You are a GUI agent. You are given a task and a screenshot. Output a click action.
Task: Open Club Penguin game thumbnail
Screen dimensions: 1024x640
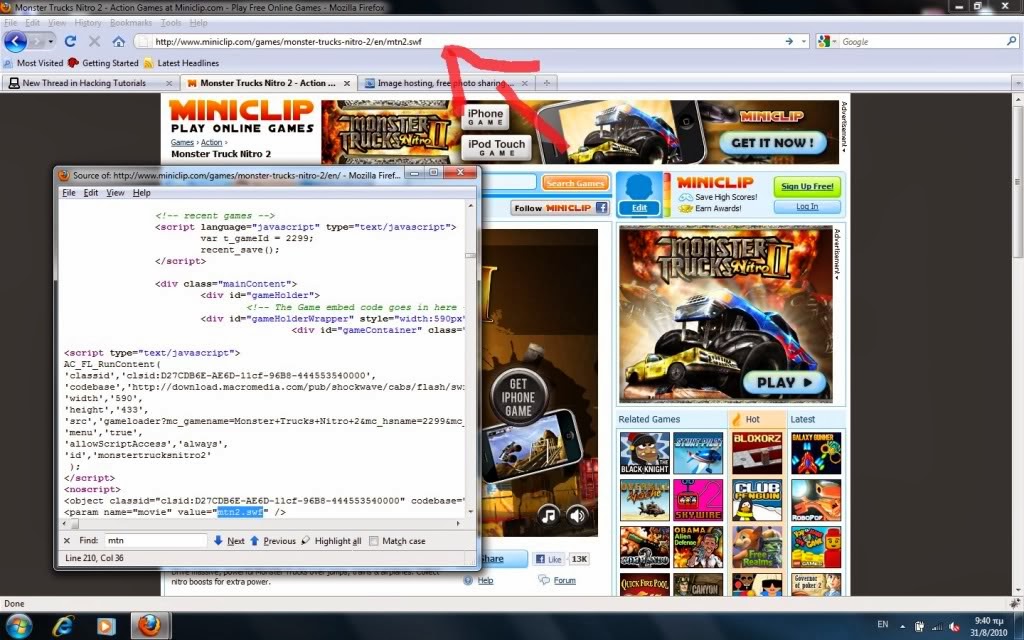tap(757, 500)
